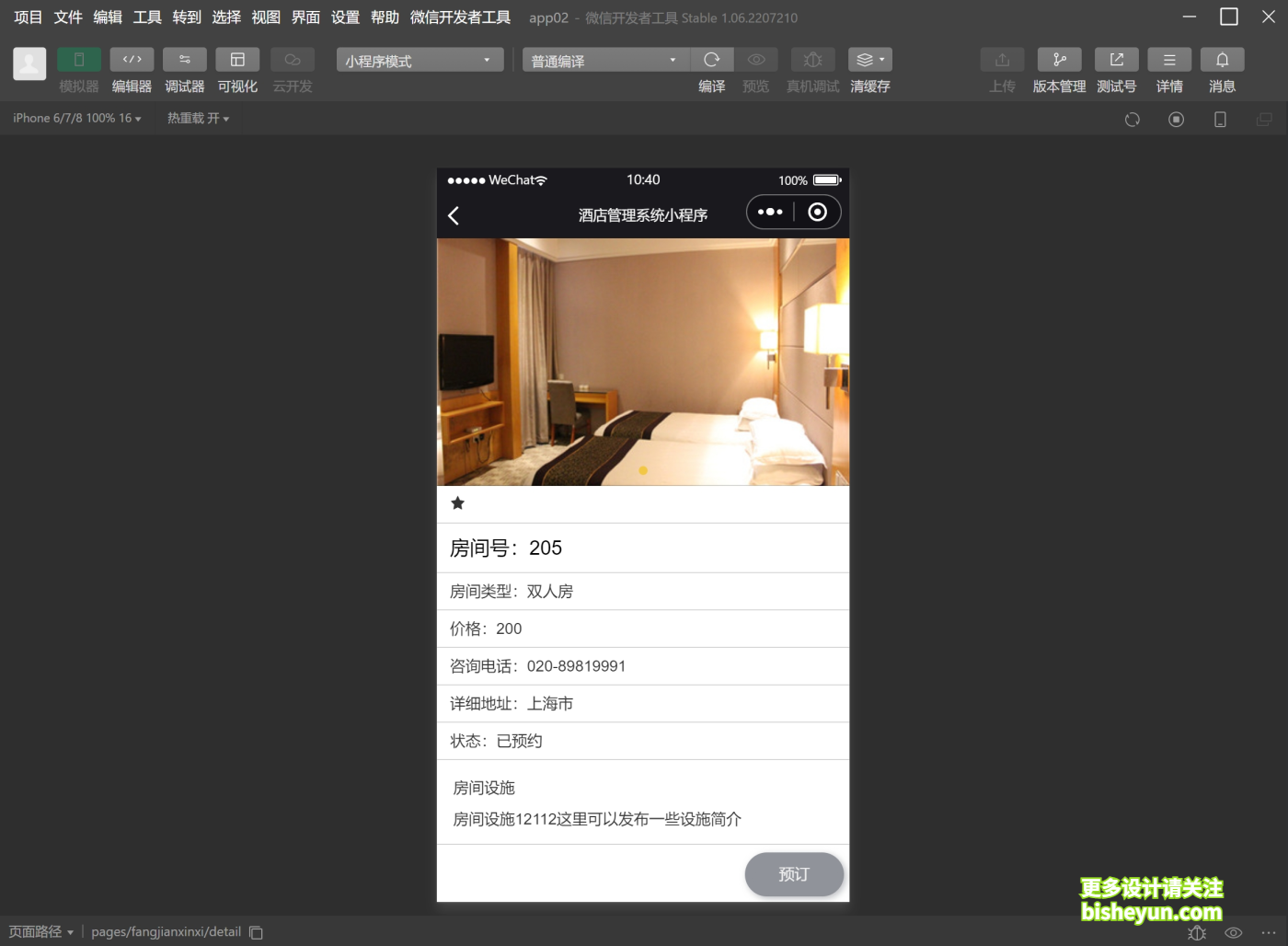Click the 预订 booking button
The width and height of the screenshot is (1288, 946).
click(x=794, y=874)
